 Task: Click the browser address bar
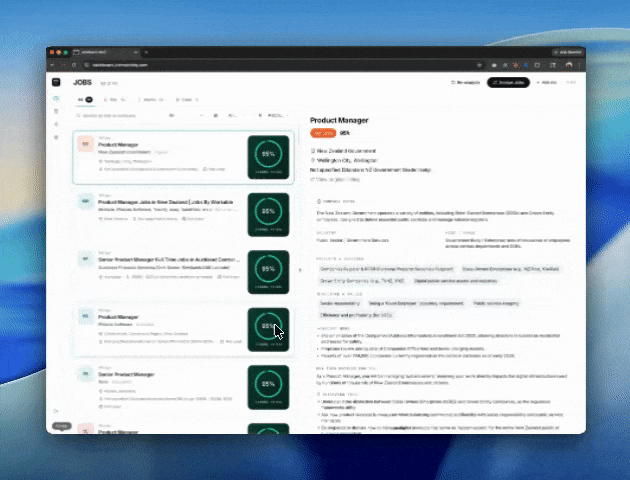click(281, 65)
